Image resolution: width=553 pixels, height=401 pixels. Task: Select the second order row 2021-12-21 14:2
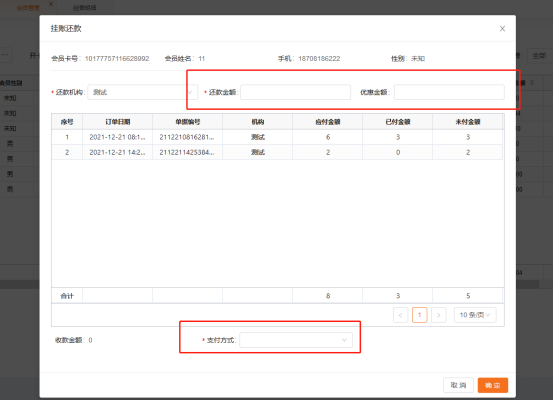pos(277,152)
